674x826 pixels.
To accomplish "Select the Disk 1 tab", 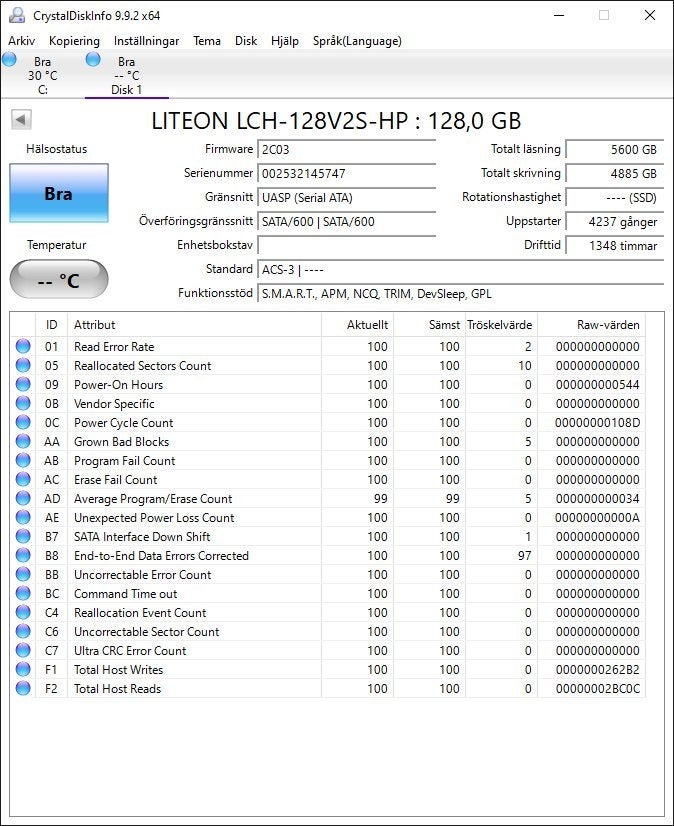I will [126, 75].
